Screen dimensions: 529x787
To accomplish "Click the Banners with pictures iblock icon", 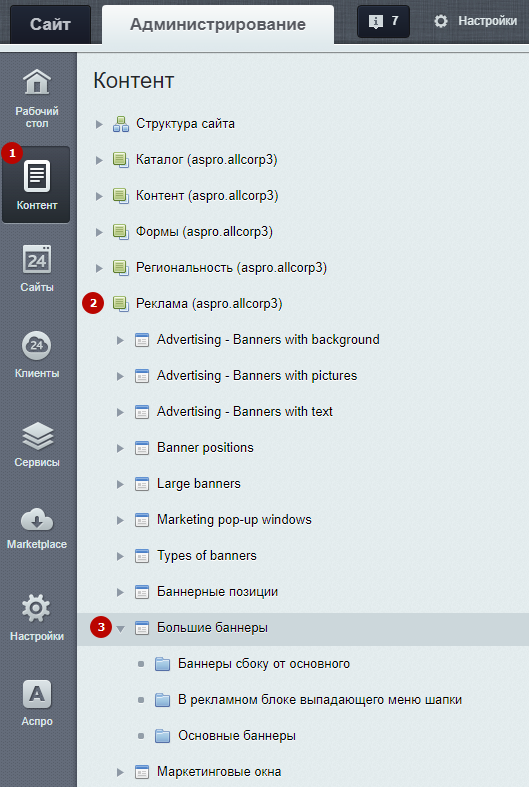I will coord(142,376).
